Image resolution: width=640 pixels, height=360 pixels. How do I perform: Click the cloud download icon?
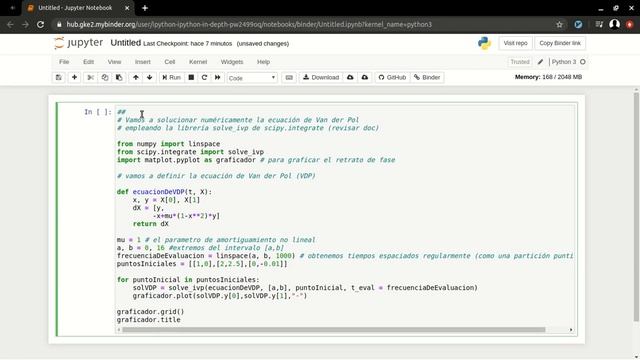click(x=350, y=78)
